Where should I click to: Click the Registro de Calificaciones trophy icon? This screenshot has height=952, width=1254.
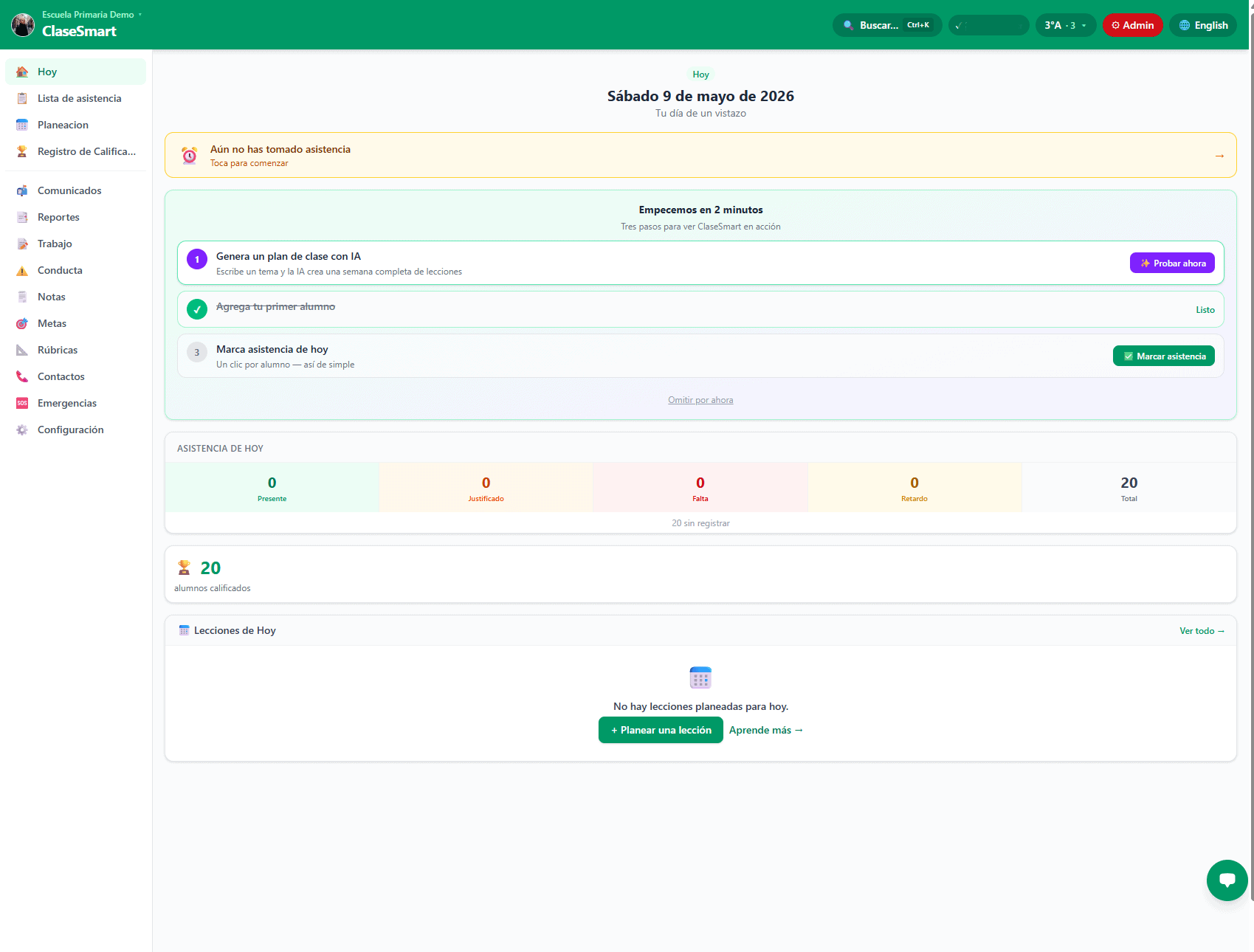[22, 151]
